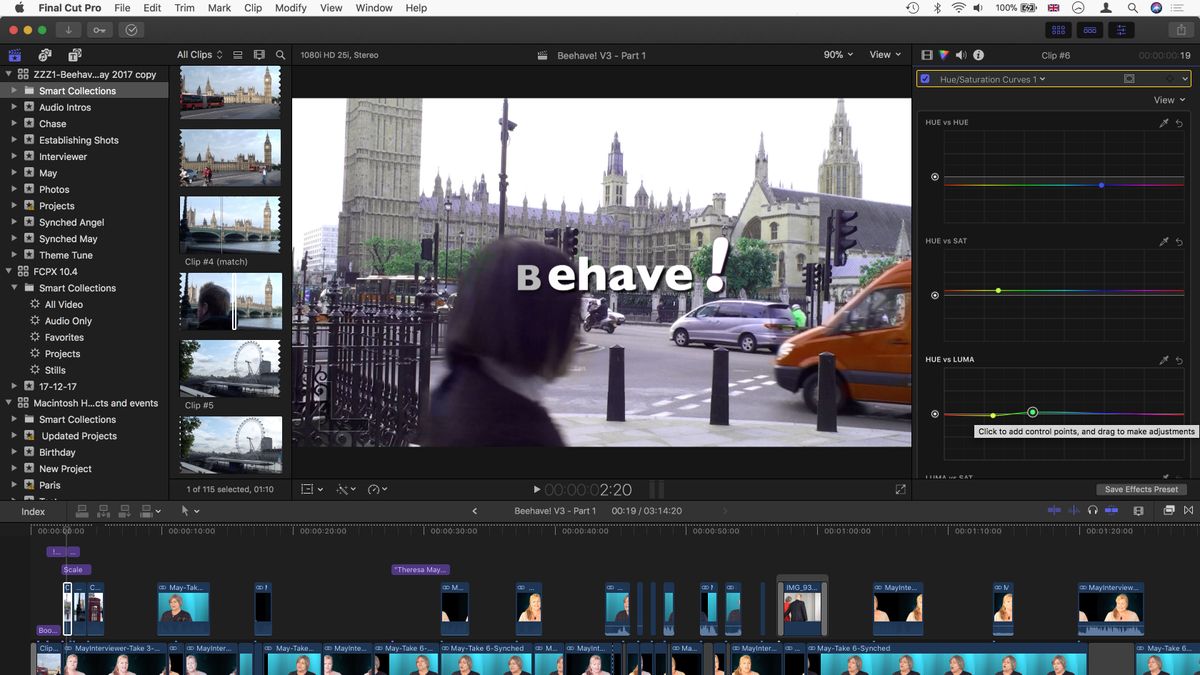Open the Video Scopes display icon
Screen dimensions: 1200x675
928,55
